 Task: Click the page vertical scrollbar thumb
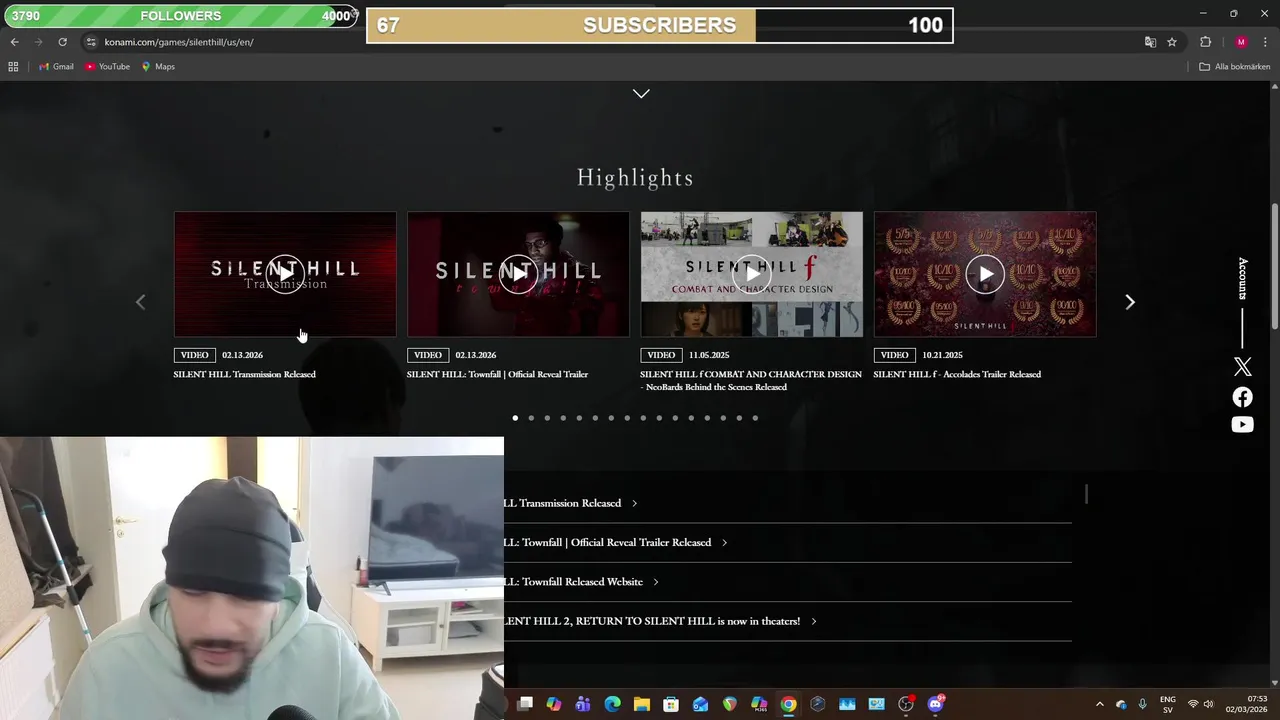[x=1275, y=266]
